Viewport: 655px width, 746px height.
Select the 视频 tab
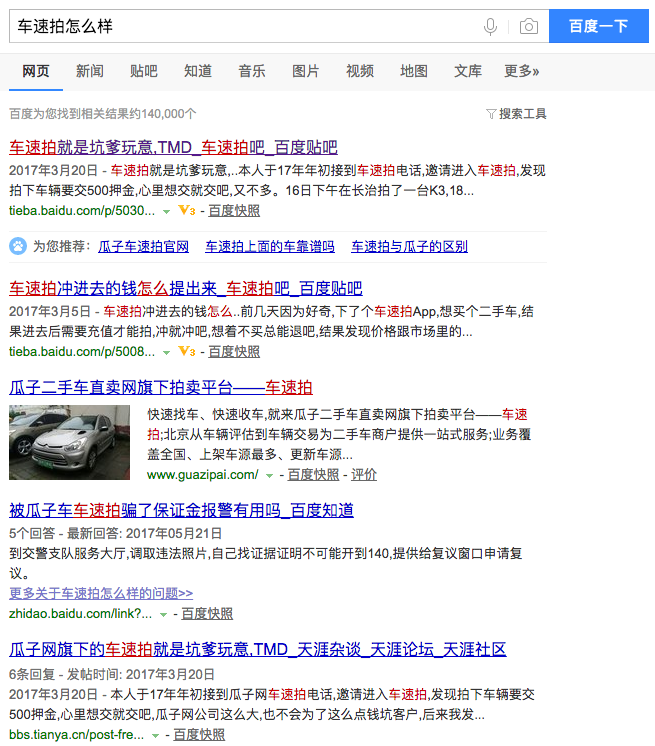(x=360, y=71)
